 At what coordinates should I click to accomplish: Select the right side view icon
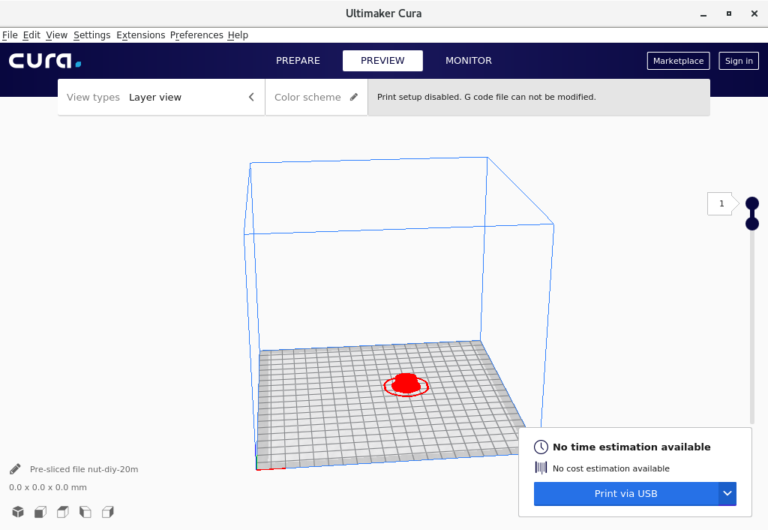107,512
